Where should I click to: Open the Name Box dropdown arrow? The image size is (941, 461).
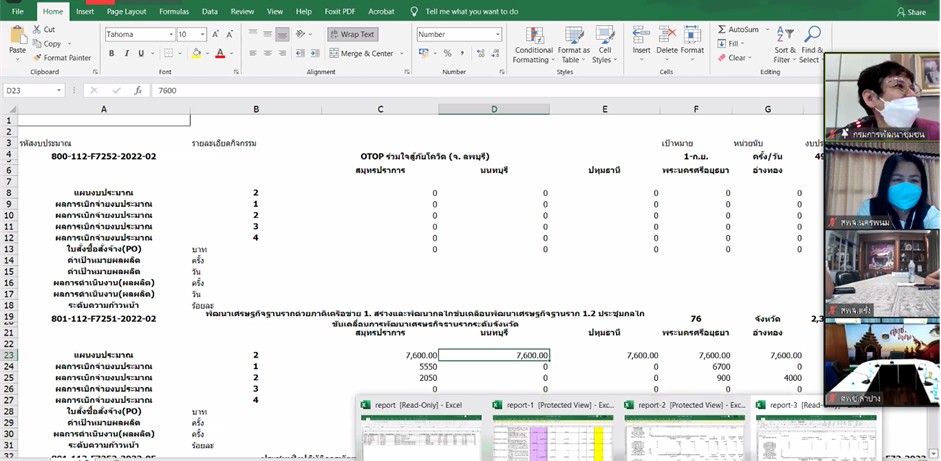(x=59, y=91)
